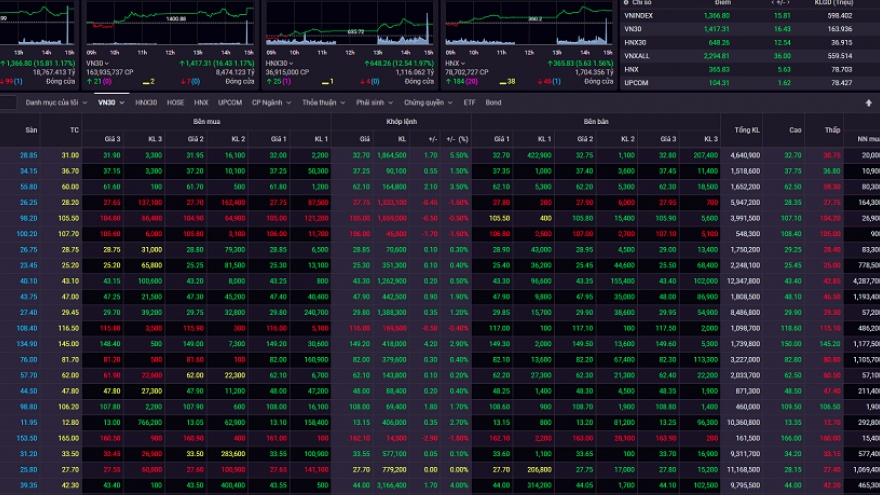
Task: Click the Thấp column header
Action: [832, 130]
